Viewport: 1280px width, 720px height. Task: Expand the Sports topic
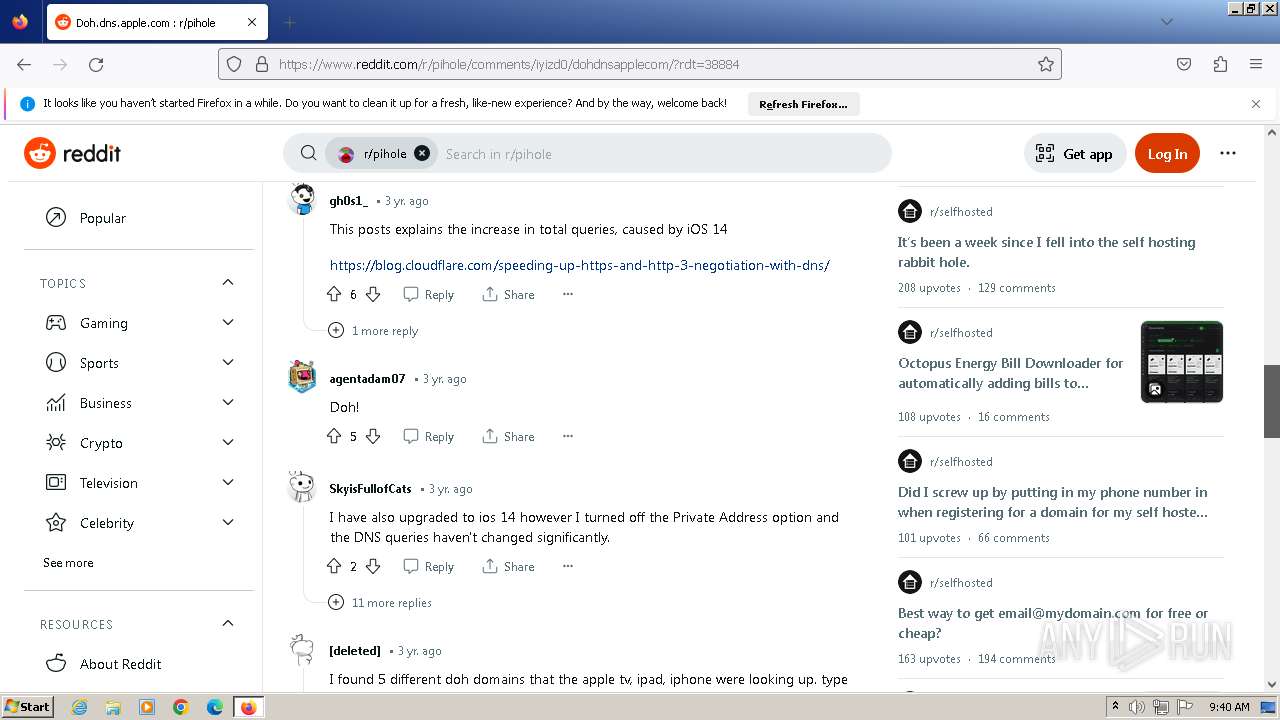(x=228, y=362)
